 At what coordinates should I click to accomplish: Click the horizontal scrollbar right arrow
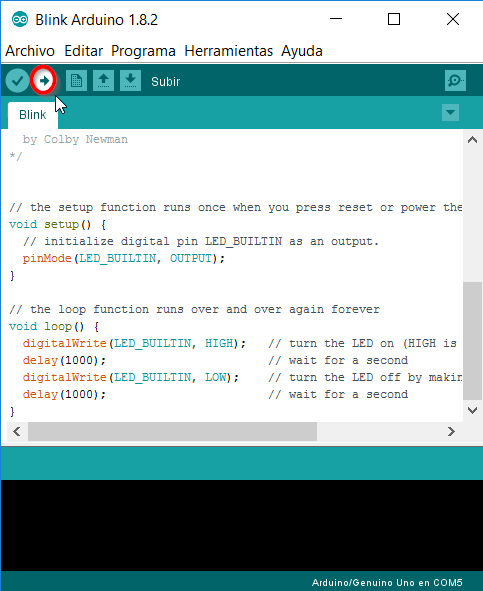coord(451,432)
